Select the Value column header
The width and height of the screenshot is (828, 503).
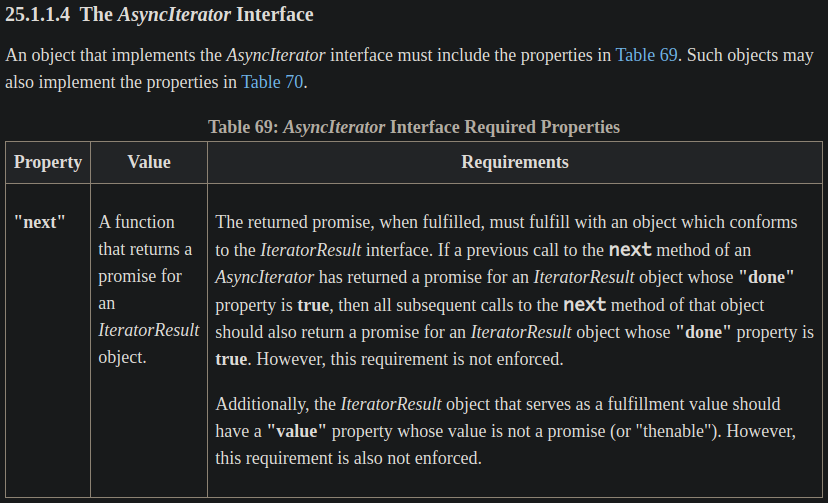point(149,162)
